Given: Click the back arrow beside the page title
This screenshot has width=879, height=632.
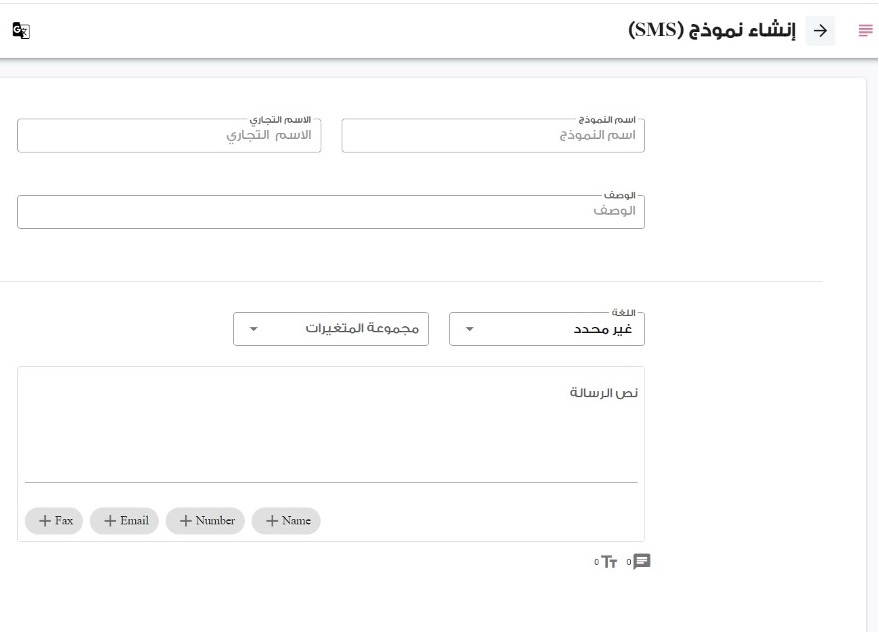Looking at the screenshot, I should point(820,31).
